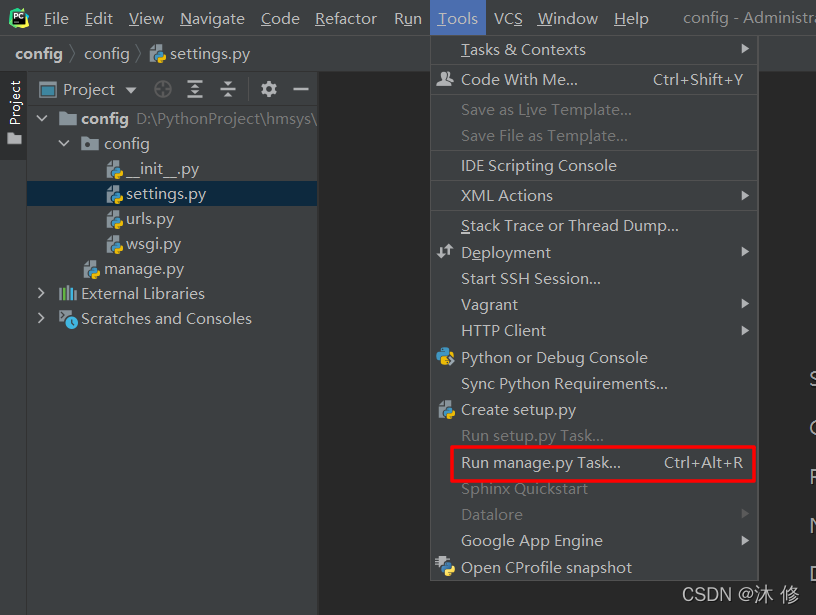
Task: Click the Deployment arrows icon
Action: pyautogui.click(x=445, y=252)
